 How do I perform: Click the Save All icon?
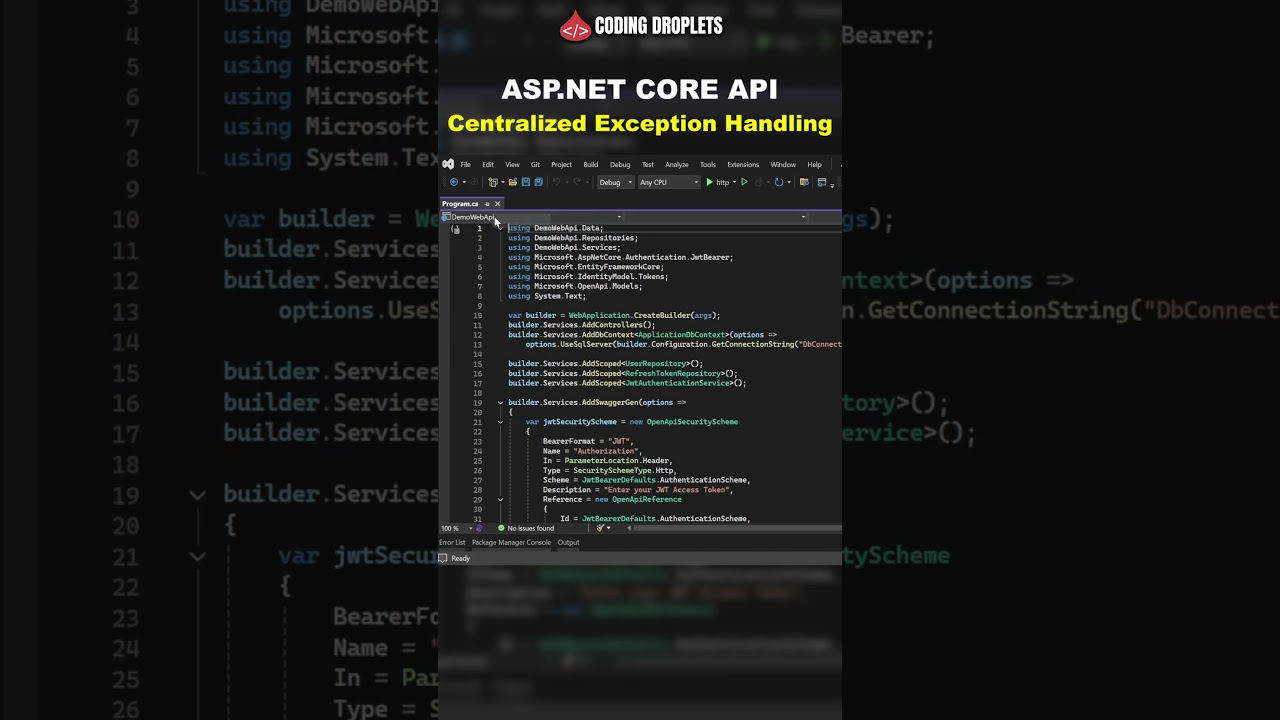point(538,182)
